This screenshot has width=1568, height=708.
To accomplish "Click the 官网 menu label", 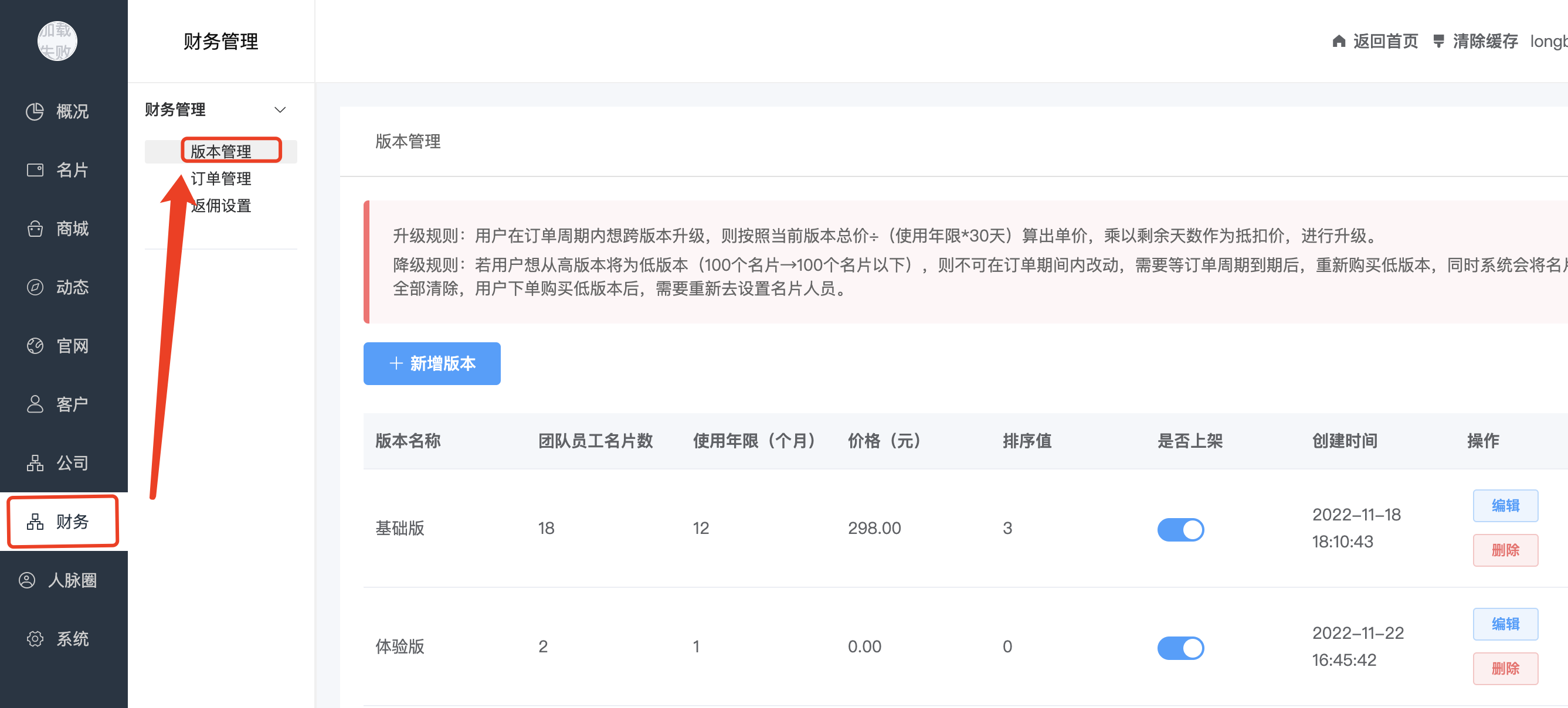I will pyautogui.click(x=73, y=345).
